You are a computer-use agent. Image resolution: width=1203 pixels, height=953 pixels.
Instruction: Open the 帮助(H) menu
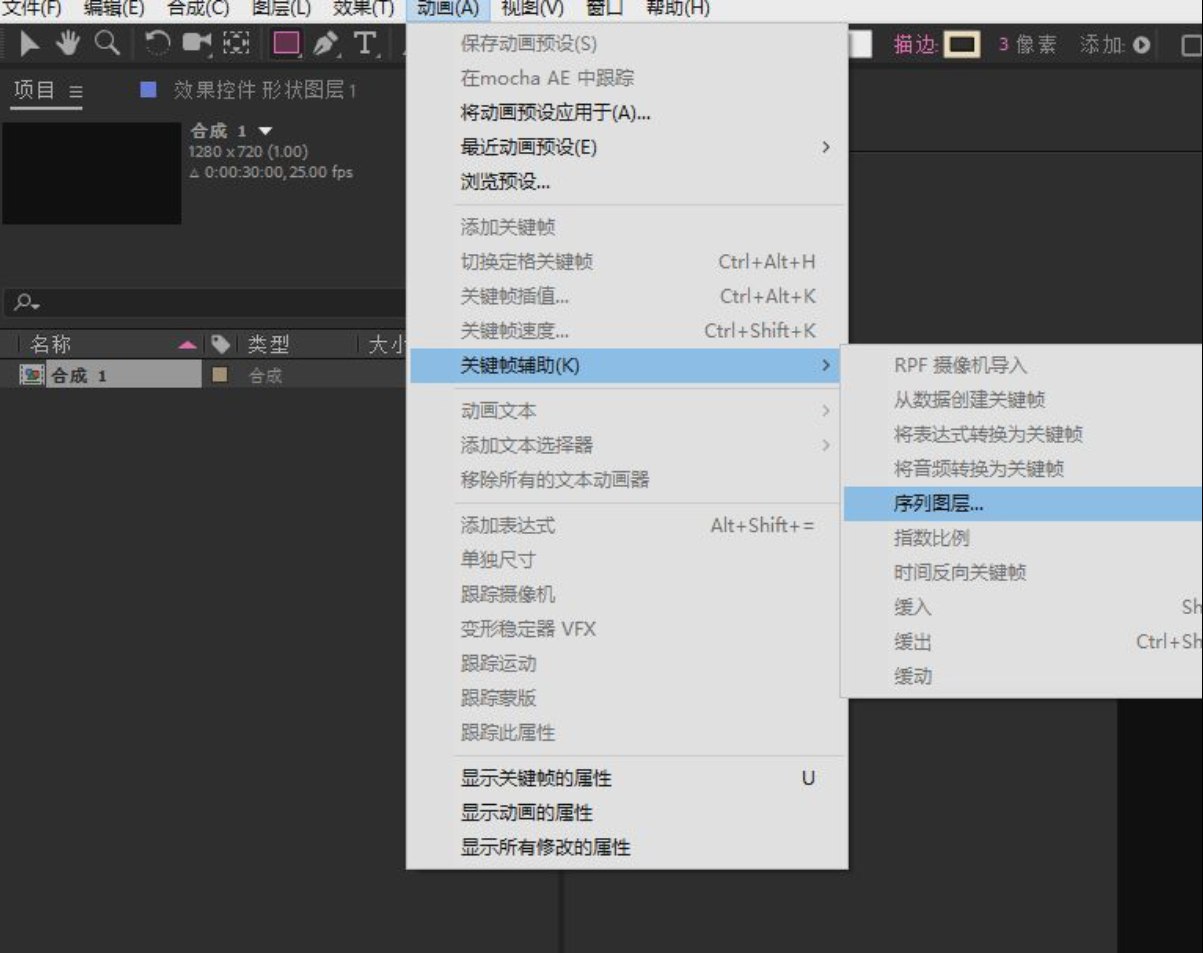tap(677, 9)
